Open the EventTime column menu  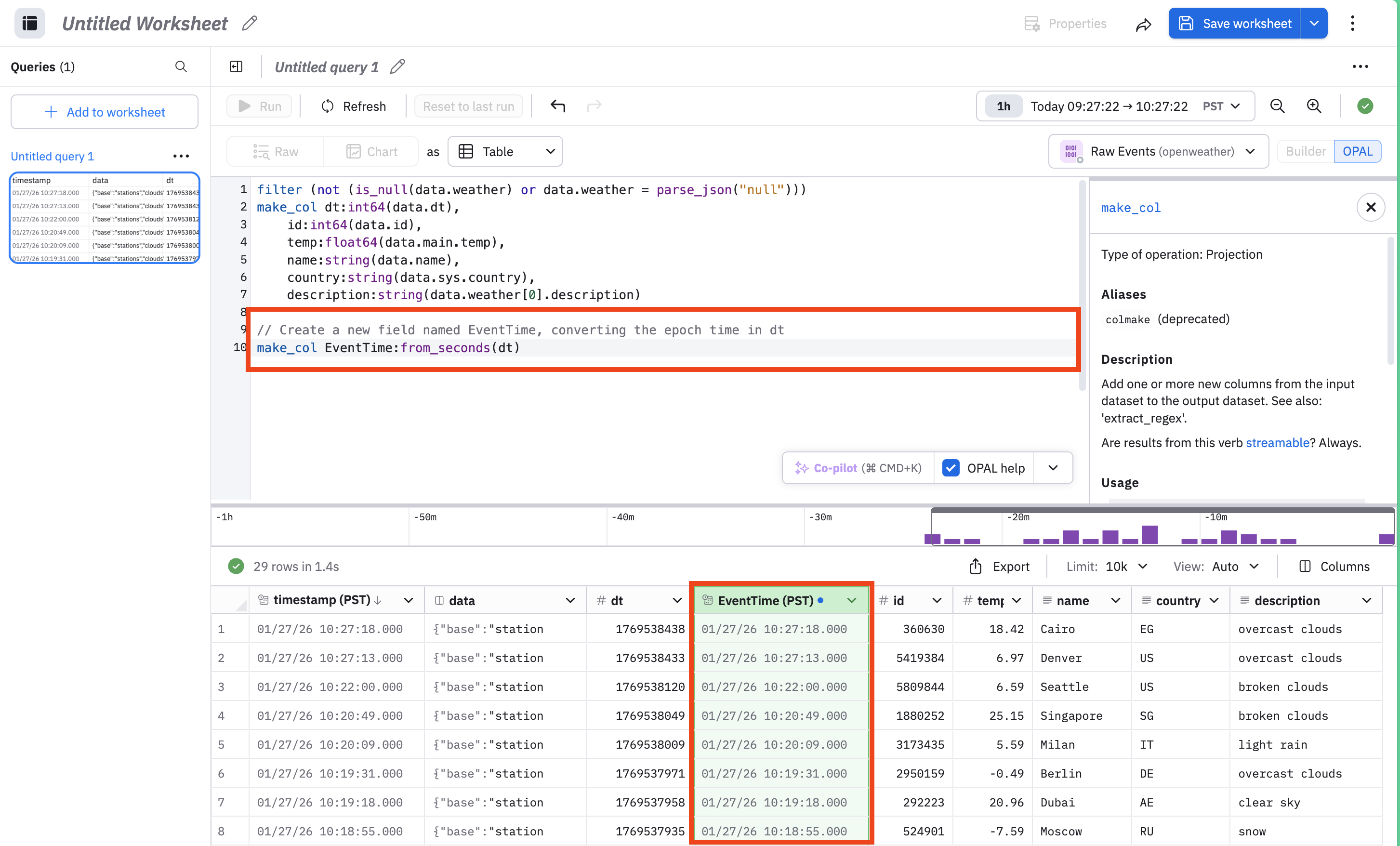[851, 601]
